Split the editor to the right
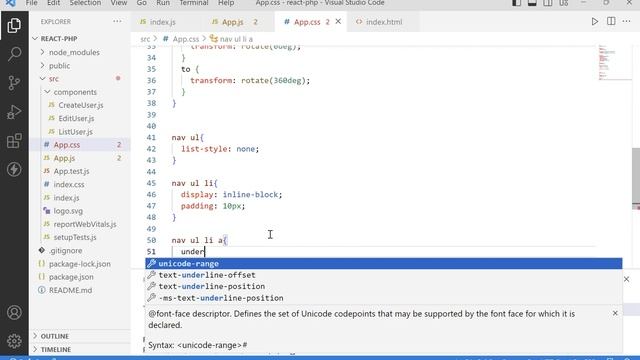This screenshot has width=640, height=360. pyautogui.click(x=611, y=22)
